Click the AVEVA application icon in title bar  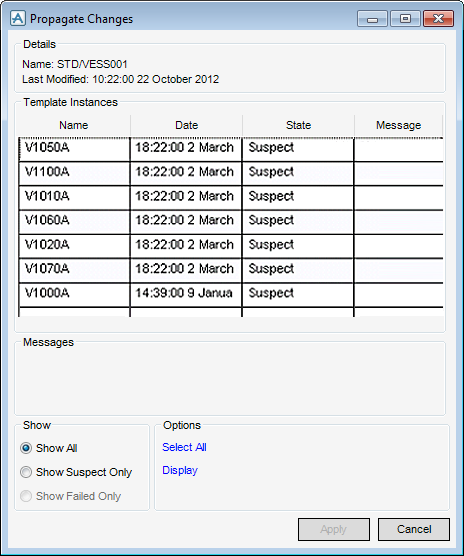18,18
